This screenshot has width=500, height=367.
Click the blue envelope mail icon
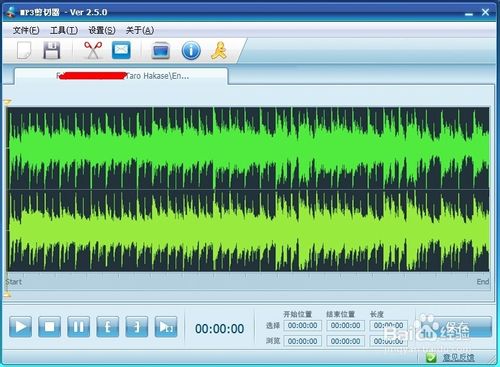[x=121, y=50]
